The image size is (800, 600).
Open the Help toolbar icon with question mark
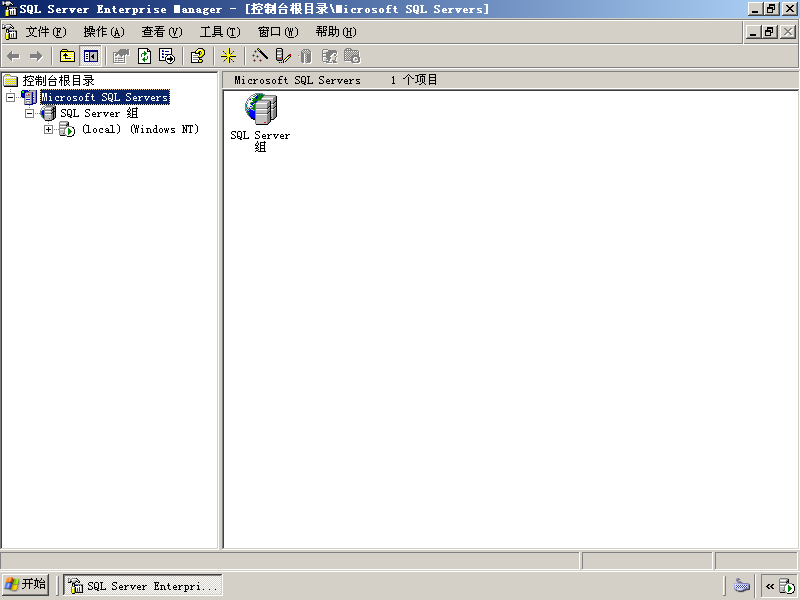tap(198, 56)
